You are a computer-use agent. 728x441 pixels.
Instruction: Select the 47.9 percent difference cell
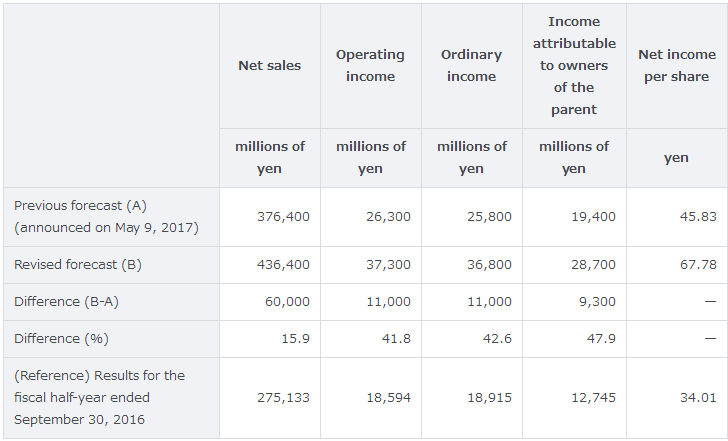coord(602,338)
